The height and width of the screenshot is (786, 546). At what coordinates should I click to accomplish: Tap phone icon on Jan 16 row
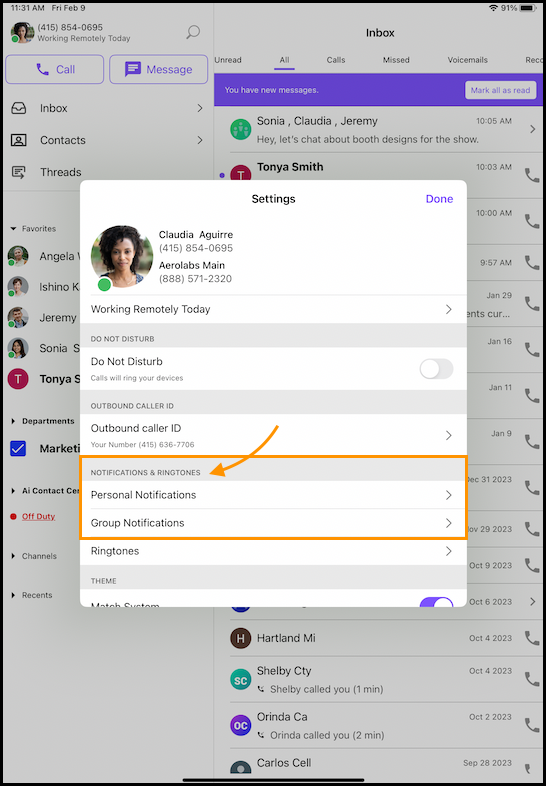(531, 349)
